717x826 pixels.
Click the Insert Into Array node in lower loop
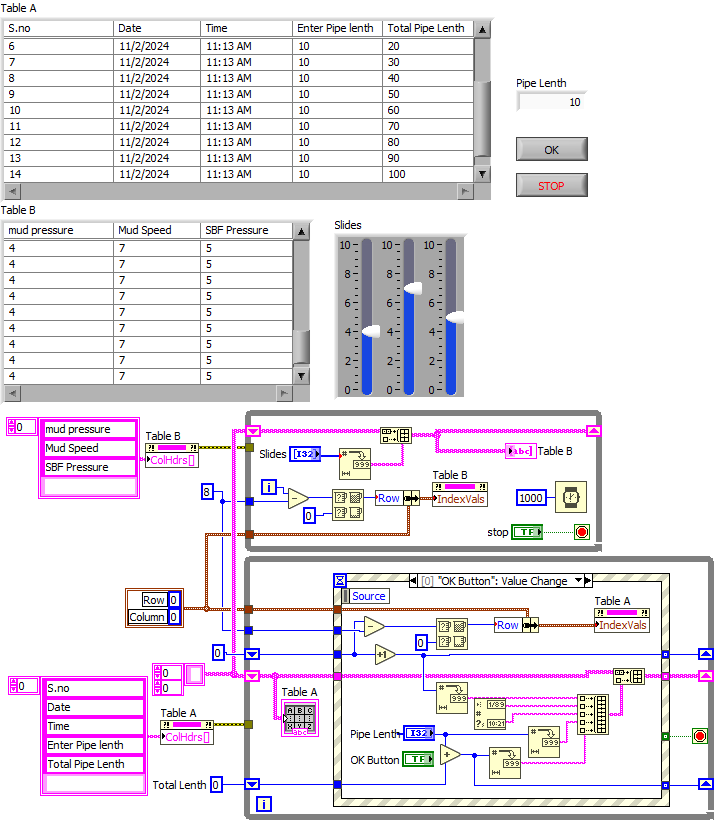629,676
